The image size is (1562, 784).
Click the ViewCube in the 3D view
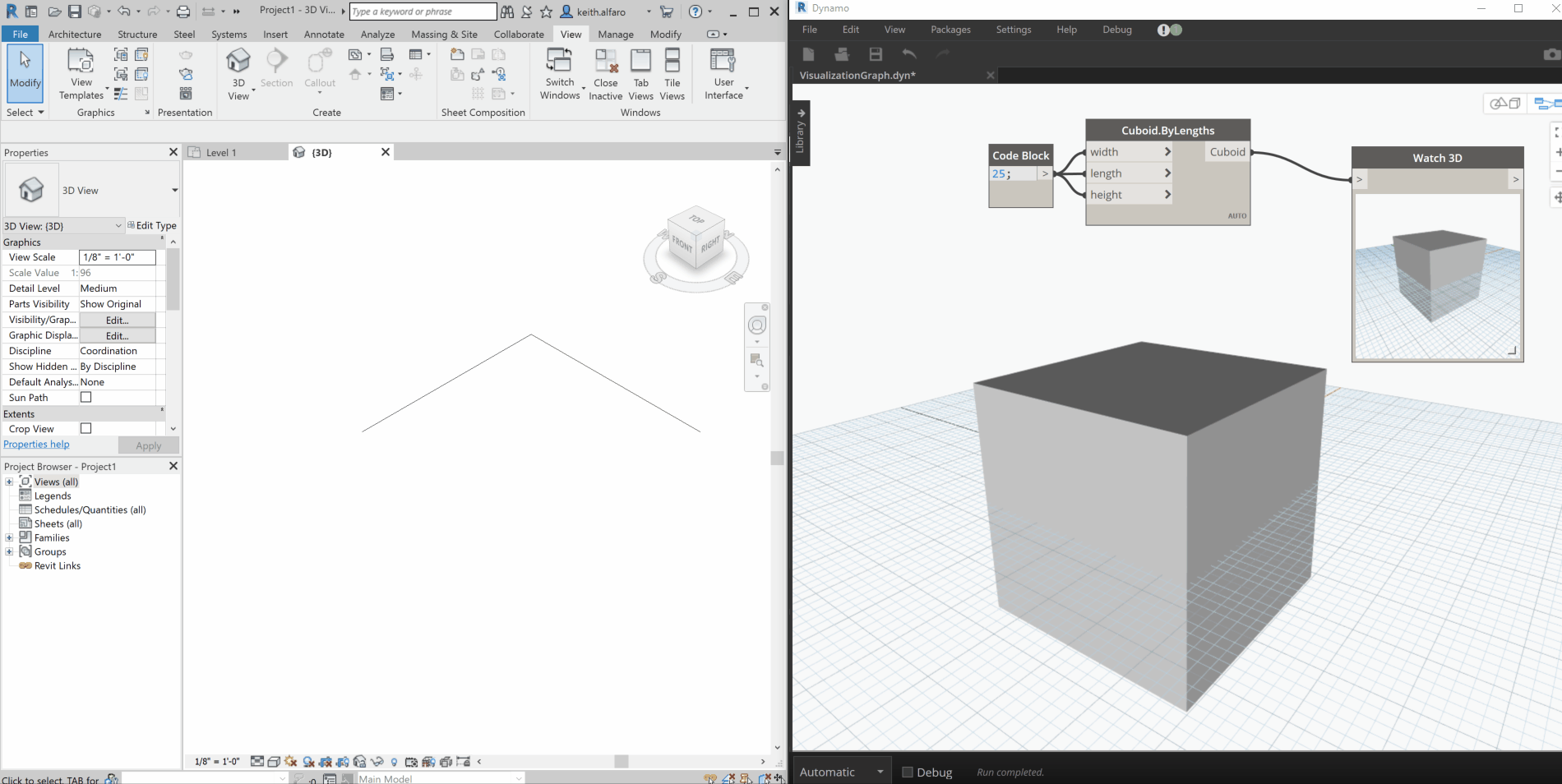[x=696, y=238]
